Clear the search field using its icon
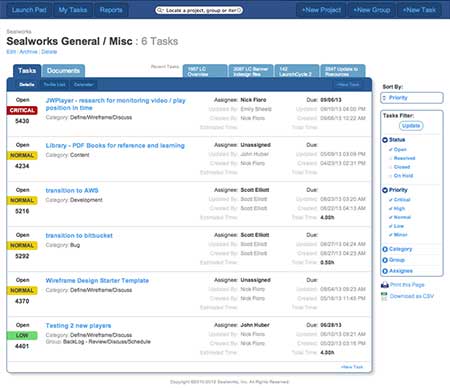Image resolution: width=450 pixels, height=388 pixels. pos(239,10)
